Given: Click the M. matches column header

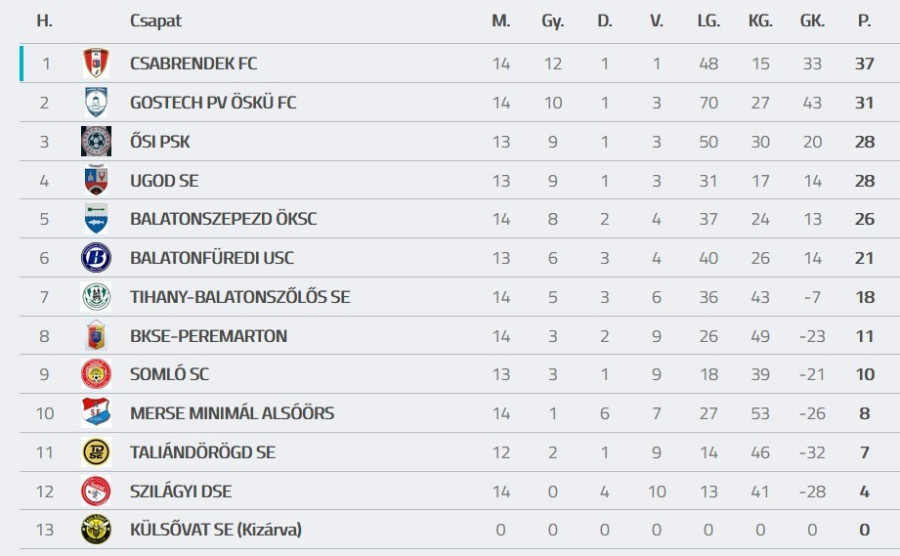Looking at the screenshot, I should (501, 21).
